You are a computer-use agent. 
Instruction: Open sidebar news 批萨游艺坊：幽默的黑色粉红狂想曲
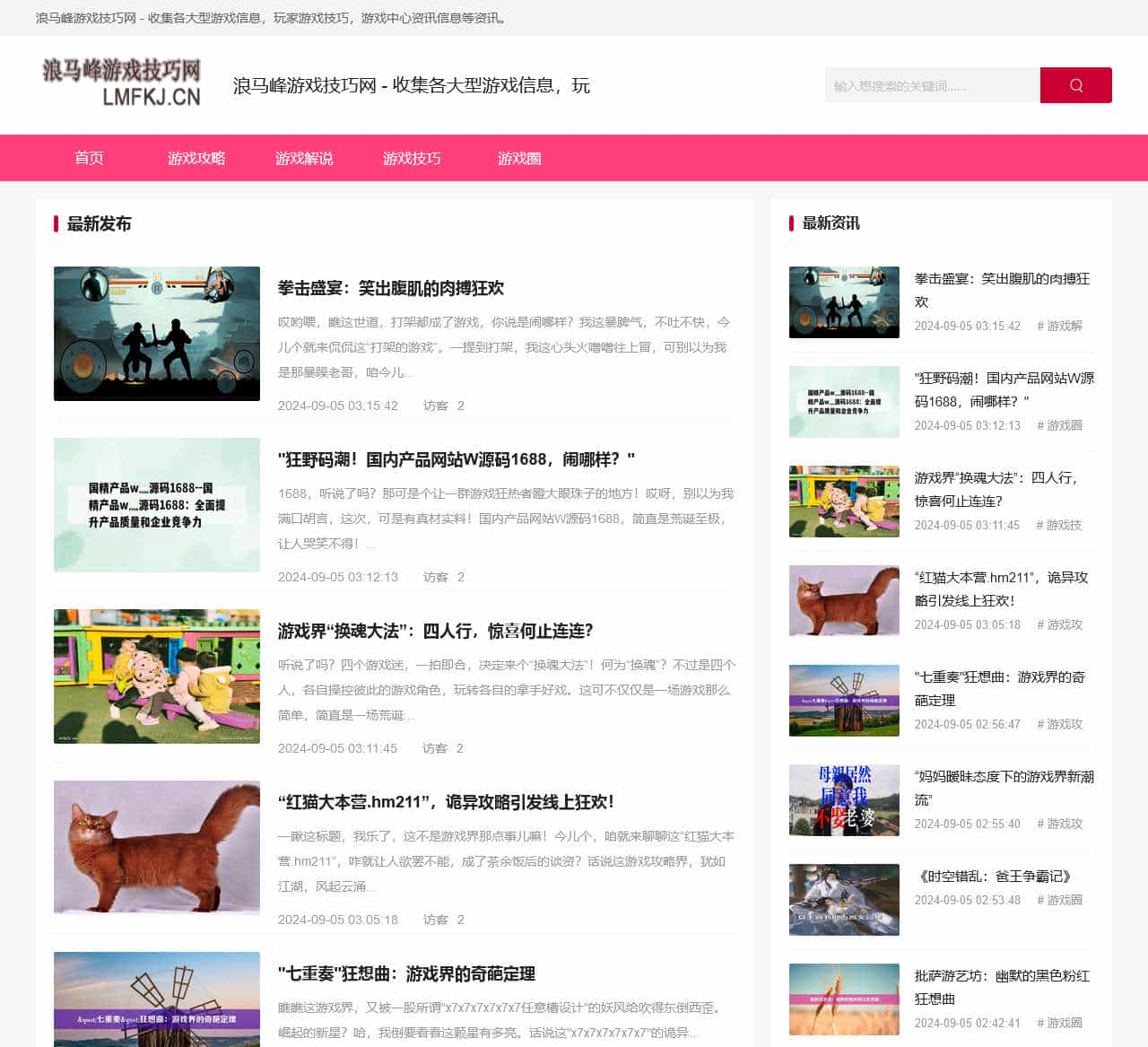click(x=1003, y=987)
